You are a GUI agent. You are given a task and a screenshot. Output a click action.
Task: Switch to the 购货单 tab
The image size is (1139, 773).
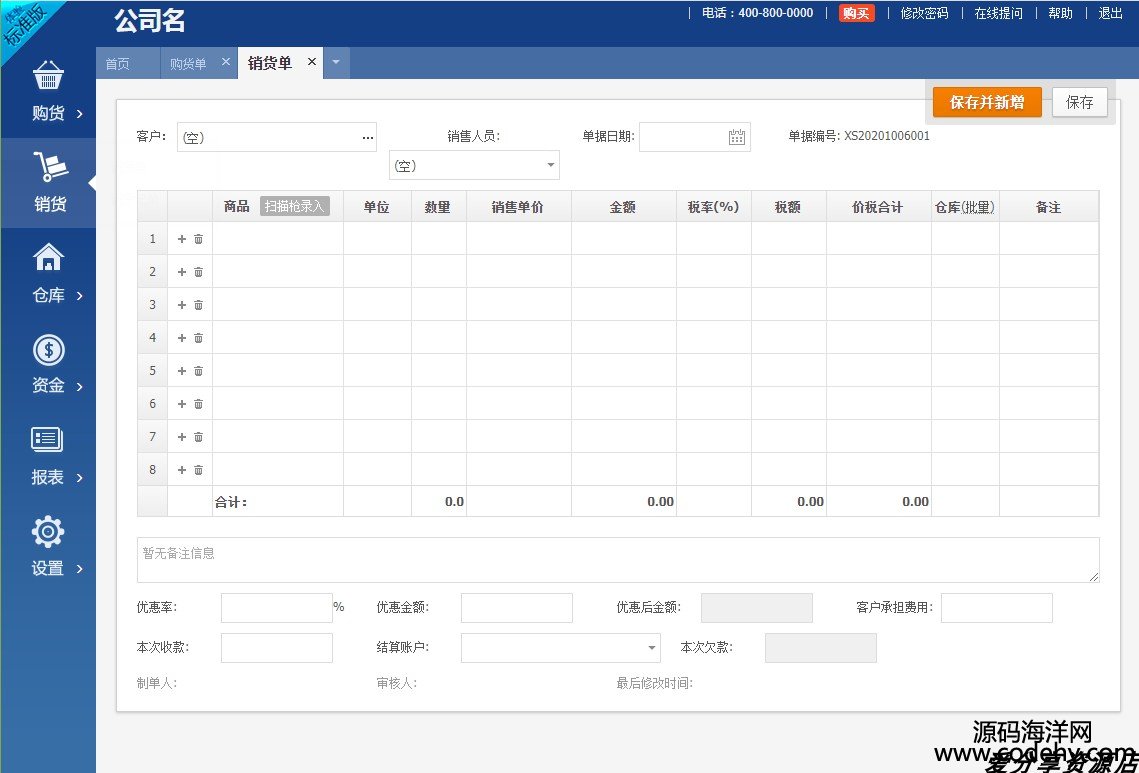point(188,64)
